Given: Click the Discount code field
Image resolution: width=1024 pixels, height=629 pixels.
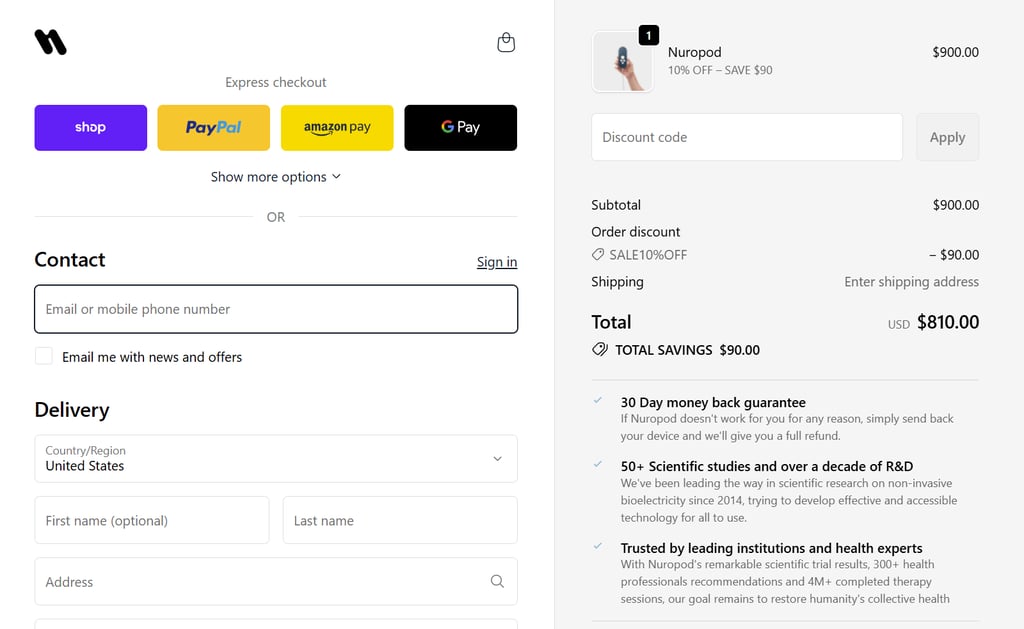Looking at the screenshot, I should (x=747, y=137).
